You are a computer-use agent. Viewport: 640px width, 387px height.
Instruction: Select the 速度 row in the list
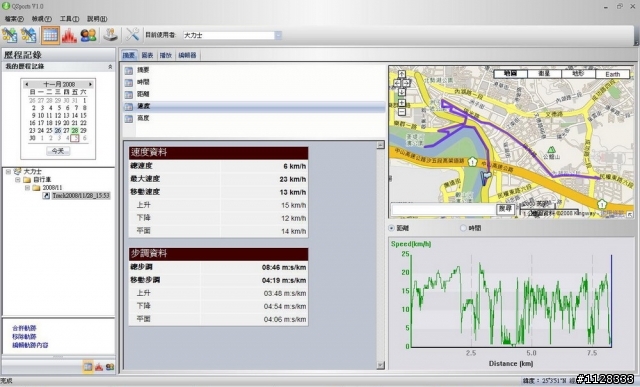254,107
